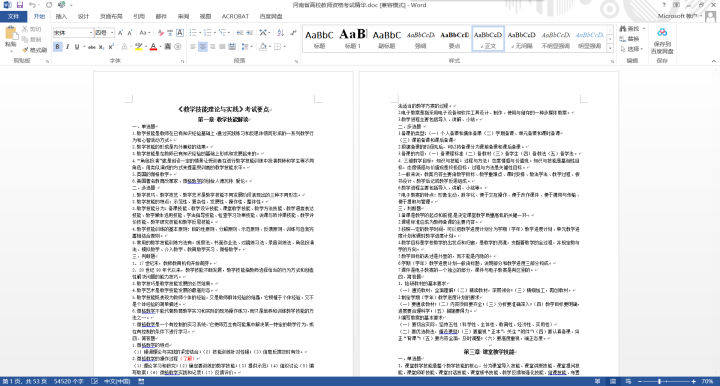Viewport: 720px width, 386px height.
Task: Open the font color dropdown arrow
Action: [160, 47]
